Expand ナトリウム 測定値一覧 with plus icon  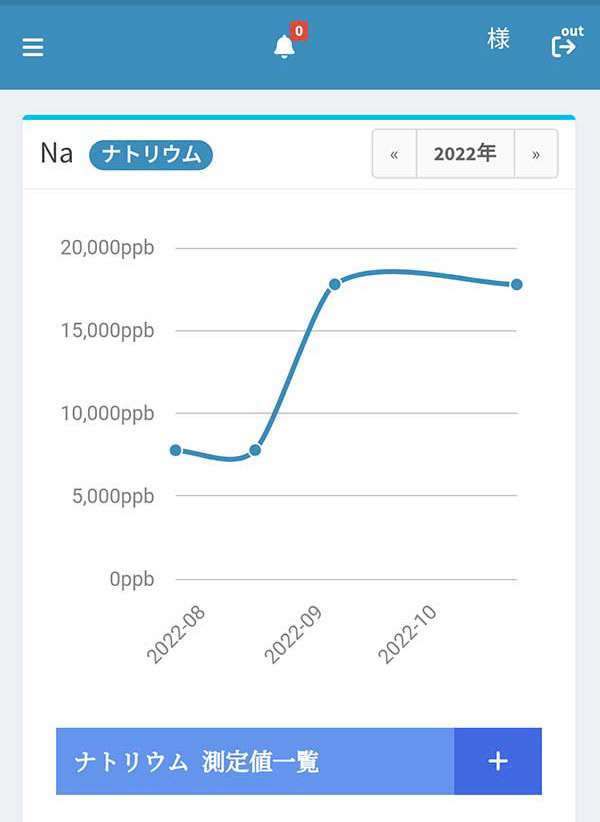click(x=498, y=761)
